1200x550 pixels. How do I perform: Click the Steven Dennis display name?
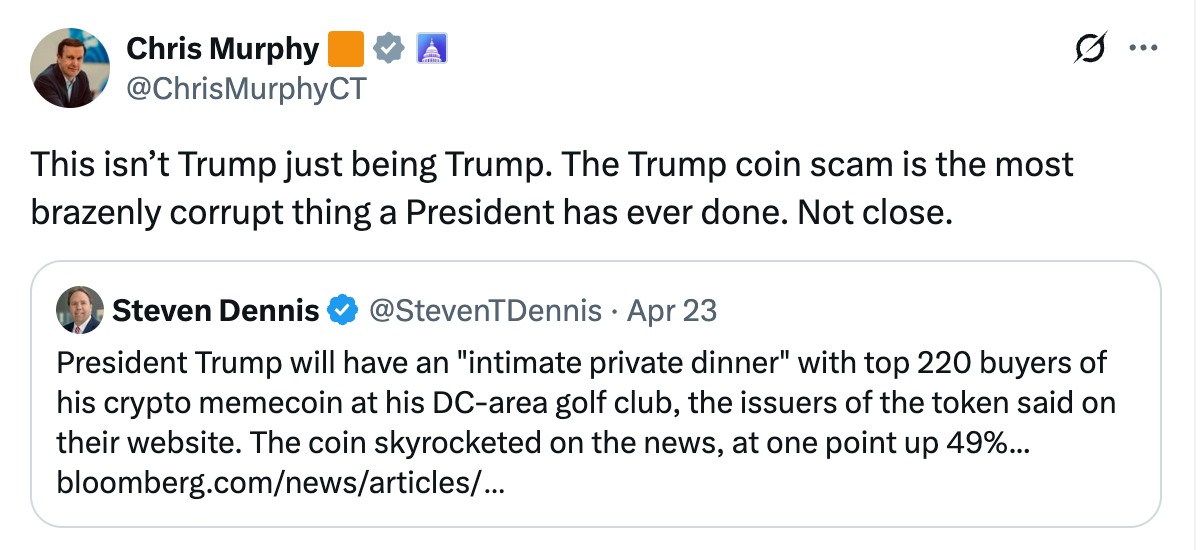pos(215,311)
